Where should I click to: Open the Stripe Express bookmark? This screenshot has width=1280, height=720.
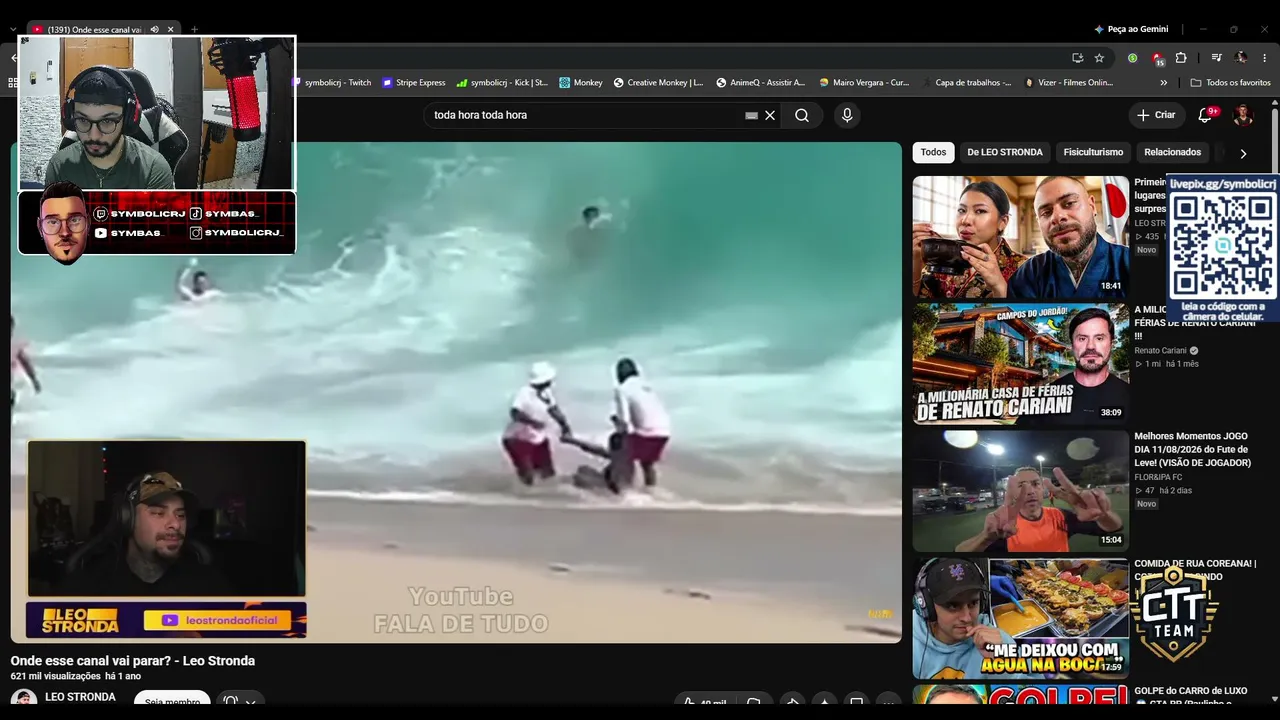414,83
